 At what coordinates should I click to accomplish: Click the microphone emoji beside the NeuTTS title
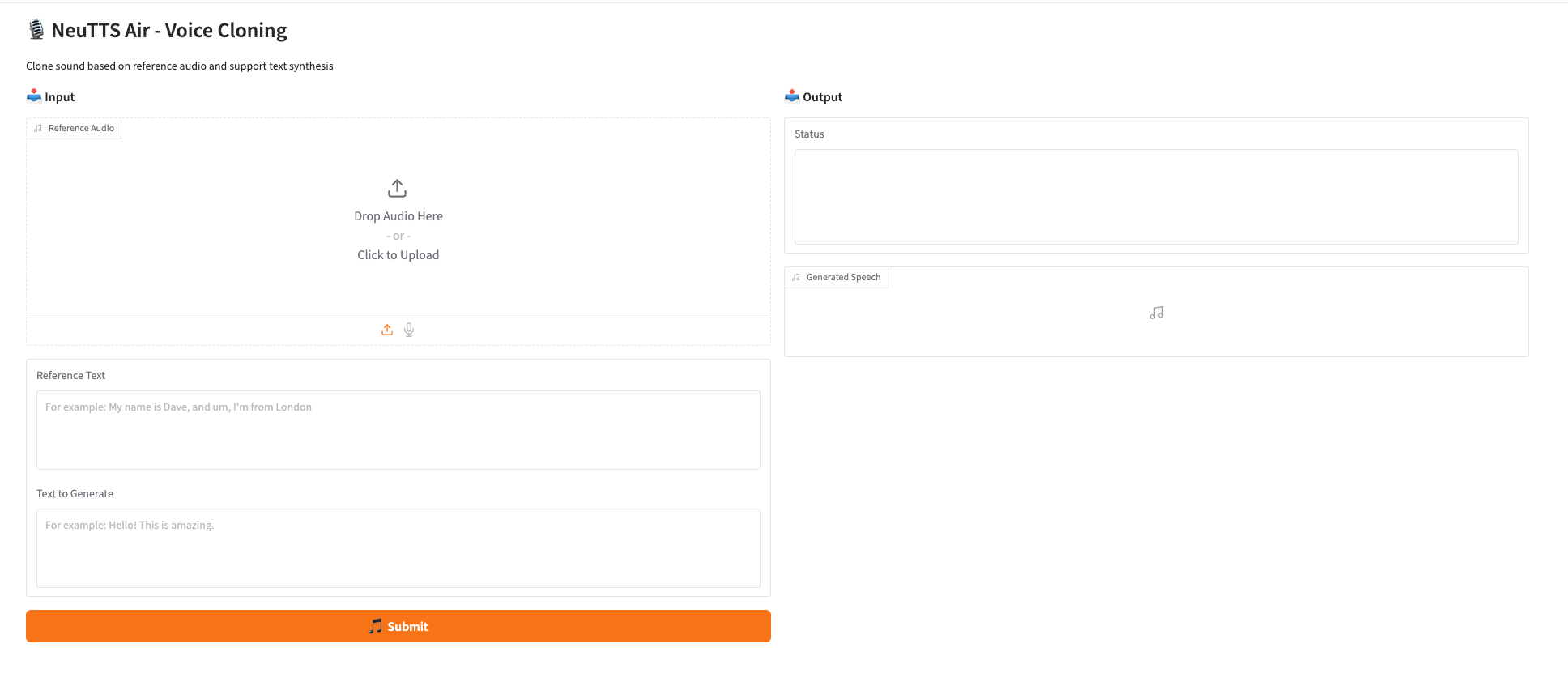[x=36, y=30]
